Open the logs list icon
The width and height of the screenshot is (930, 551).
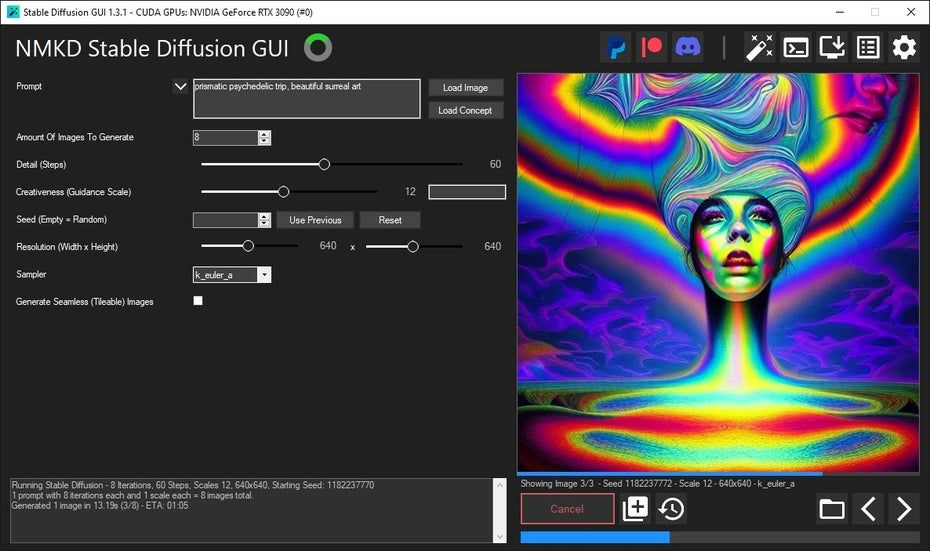tap(868, 47)
